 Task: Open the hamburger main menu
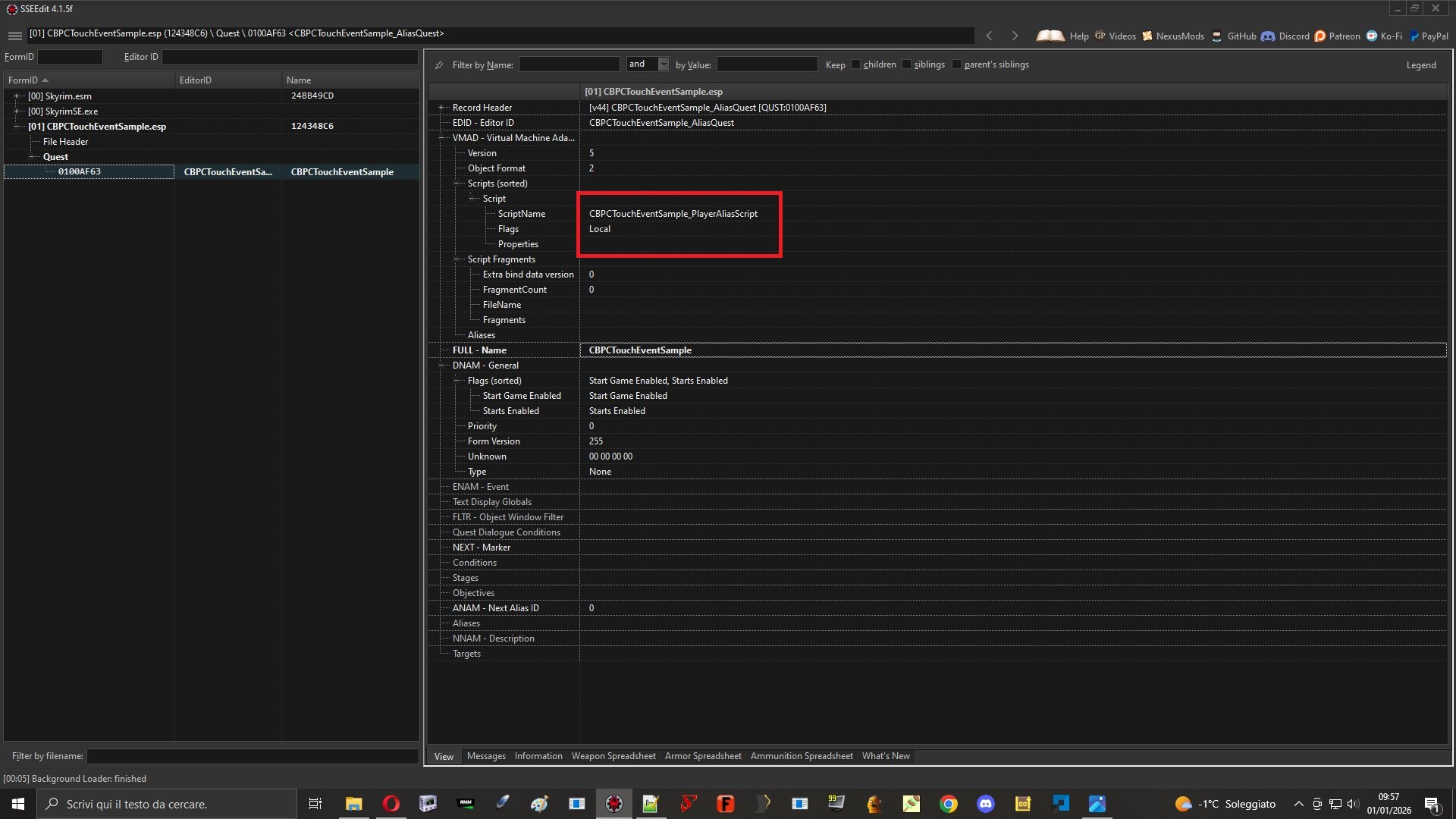pyautogui.click(x=14, y=36)
